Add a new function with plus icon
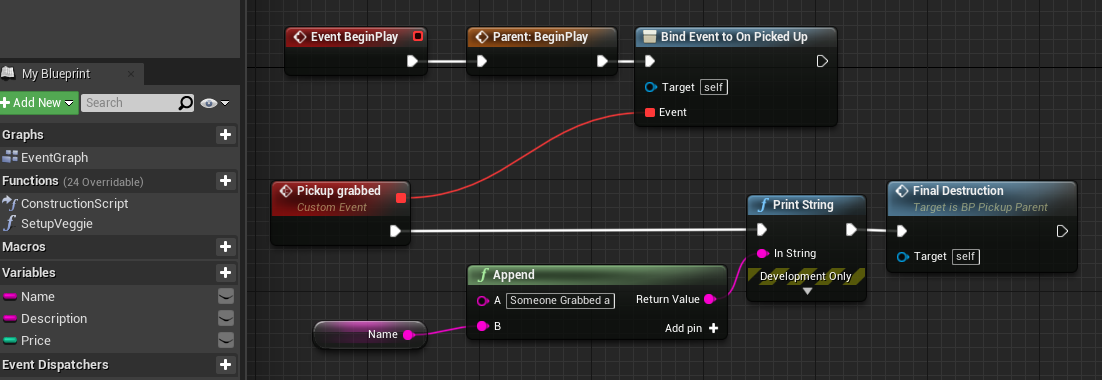The width and height of the screenshot is (1102, 380). (x=225, y=181)
